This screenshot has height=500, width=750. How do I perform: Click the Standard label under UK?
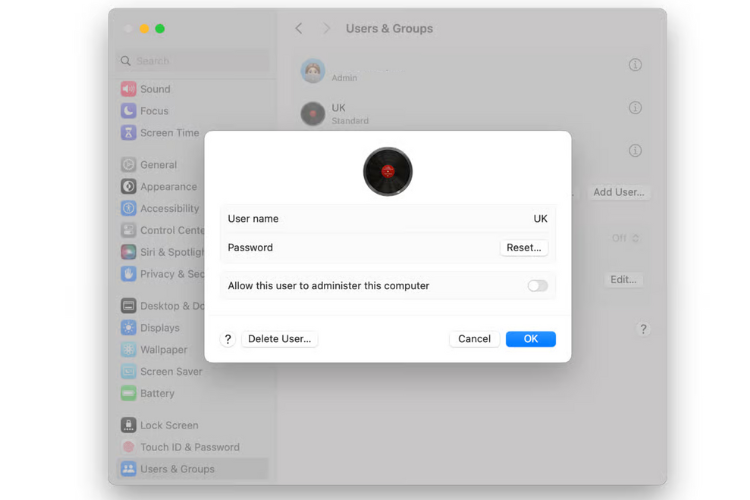pos(350,121)
